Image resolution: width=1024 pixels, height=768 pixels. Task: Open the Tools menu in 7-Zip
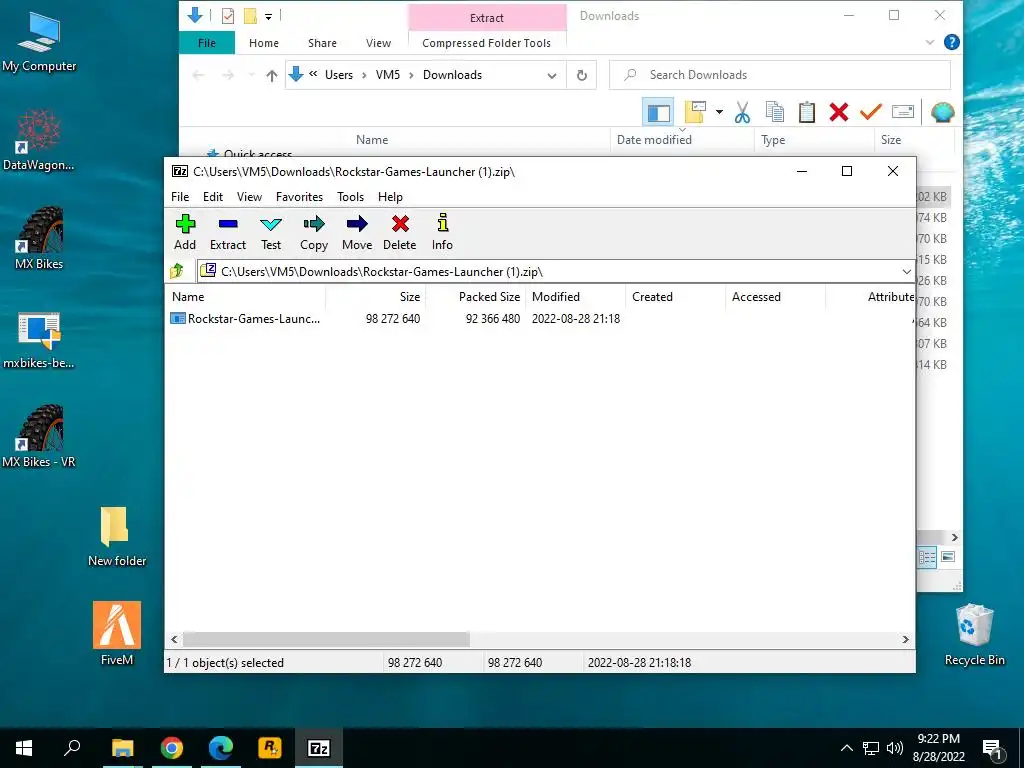pyautogui.click(x=351, y=197)
